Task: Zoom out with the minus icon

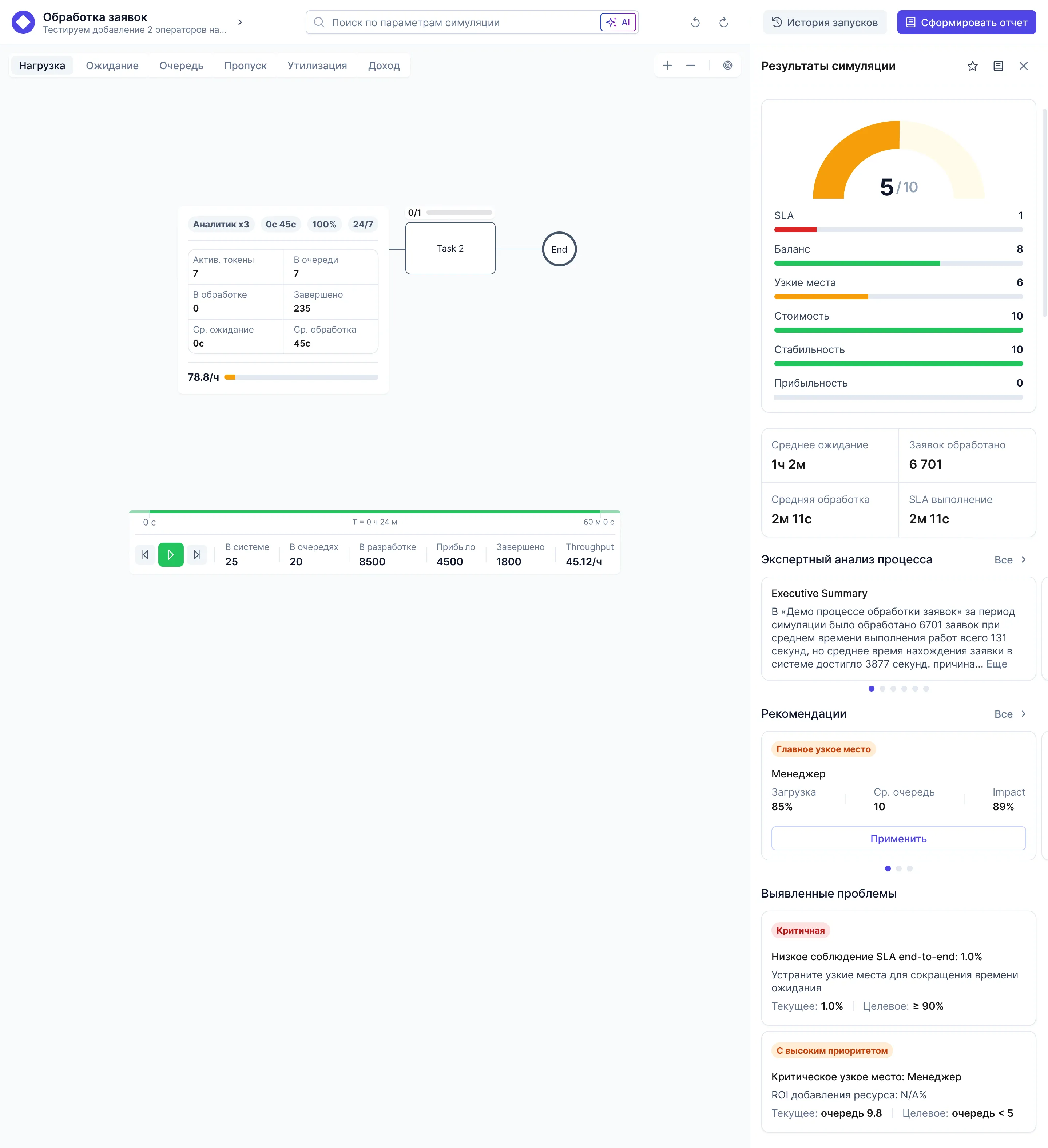Action: (691, 66)
